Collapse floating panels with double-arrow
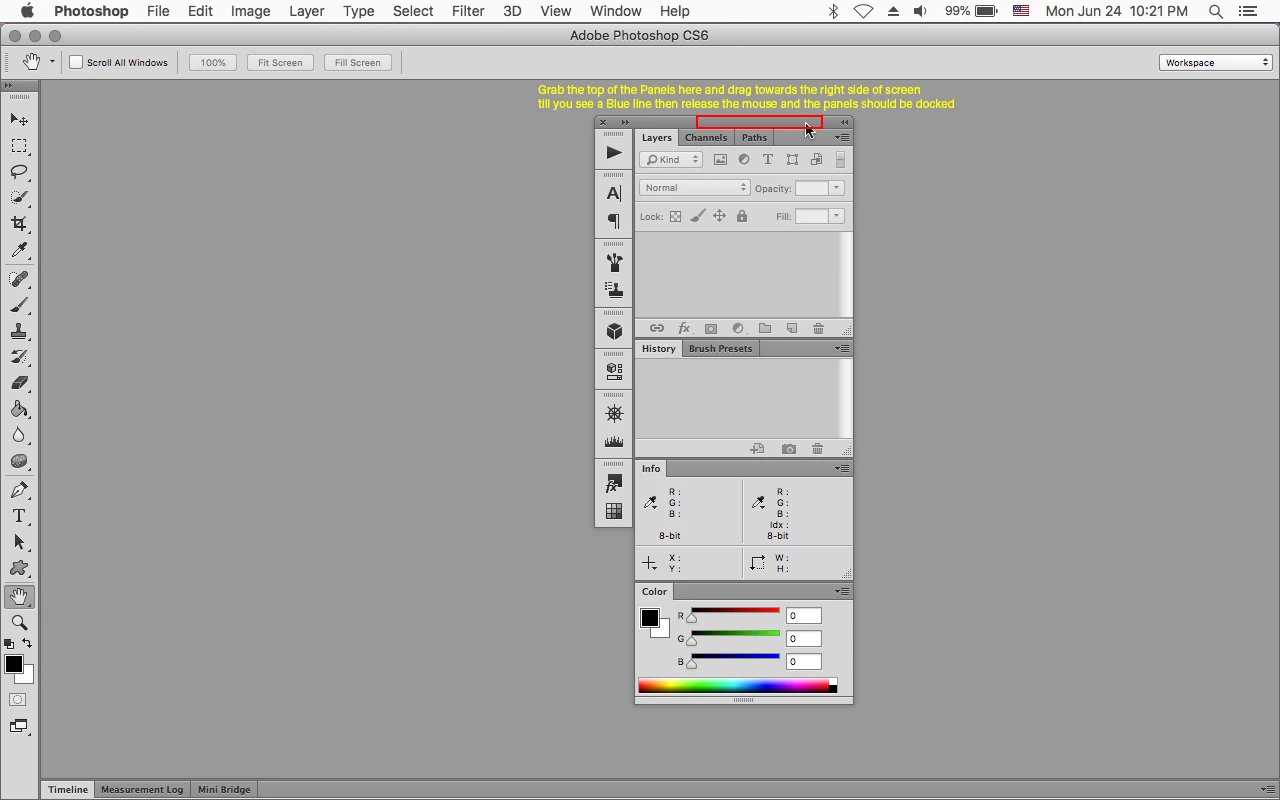1280x800 pixels. tap(844, 122)
